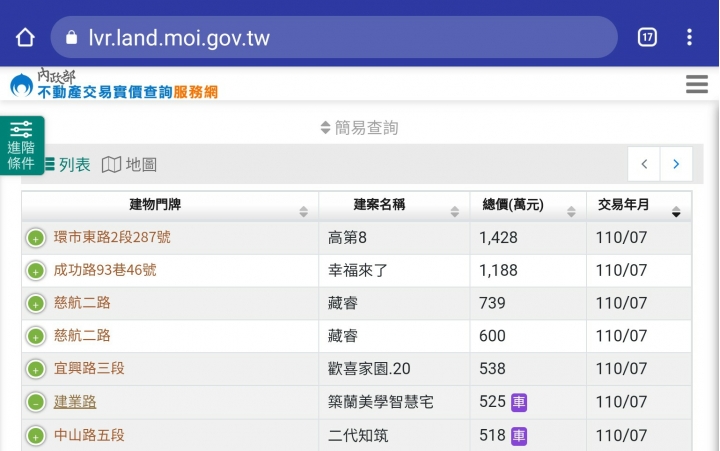The image size is (720, 451).
Task: Open the 進階條件 filter panel
Action: pyautogui.click(x=22, y=146)
